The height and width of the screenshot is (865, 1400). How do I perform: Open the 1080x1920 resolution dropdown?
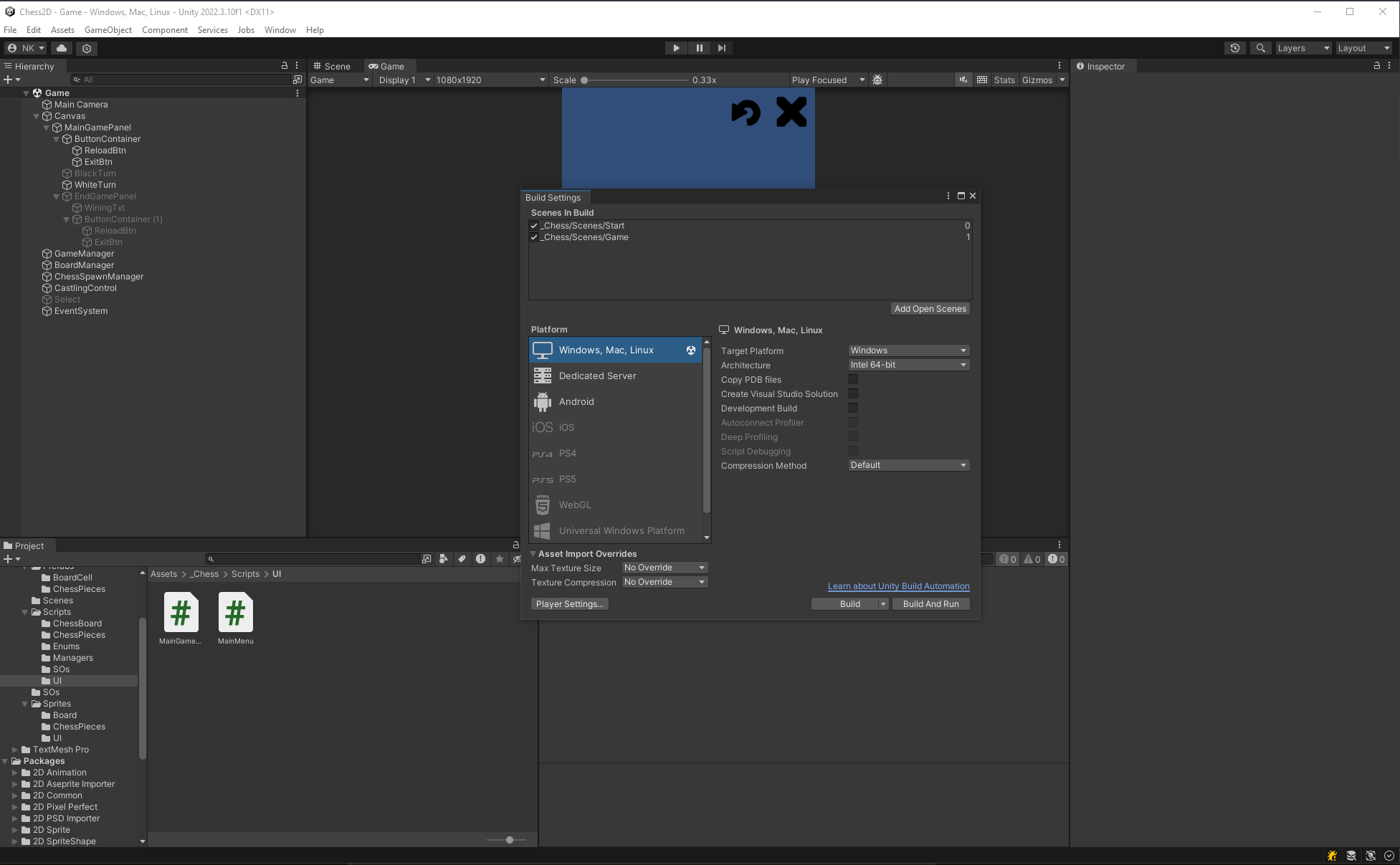pos(490,80)
